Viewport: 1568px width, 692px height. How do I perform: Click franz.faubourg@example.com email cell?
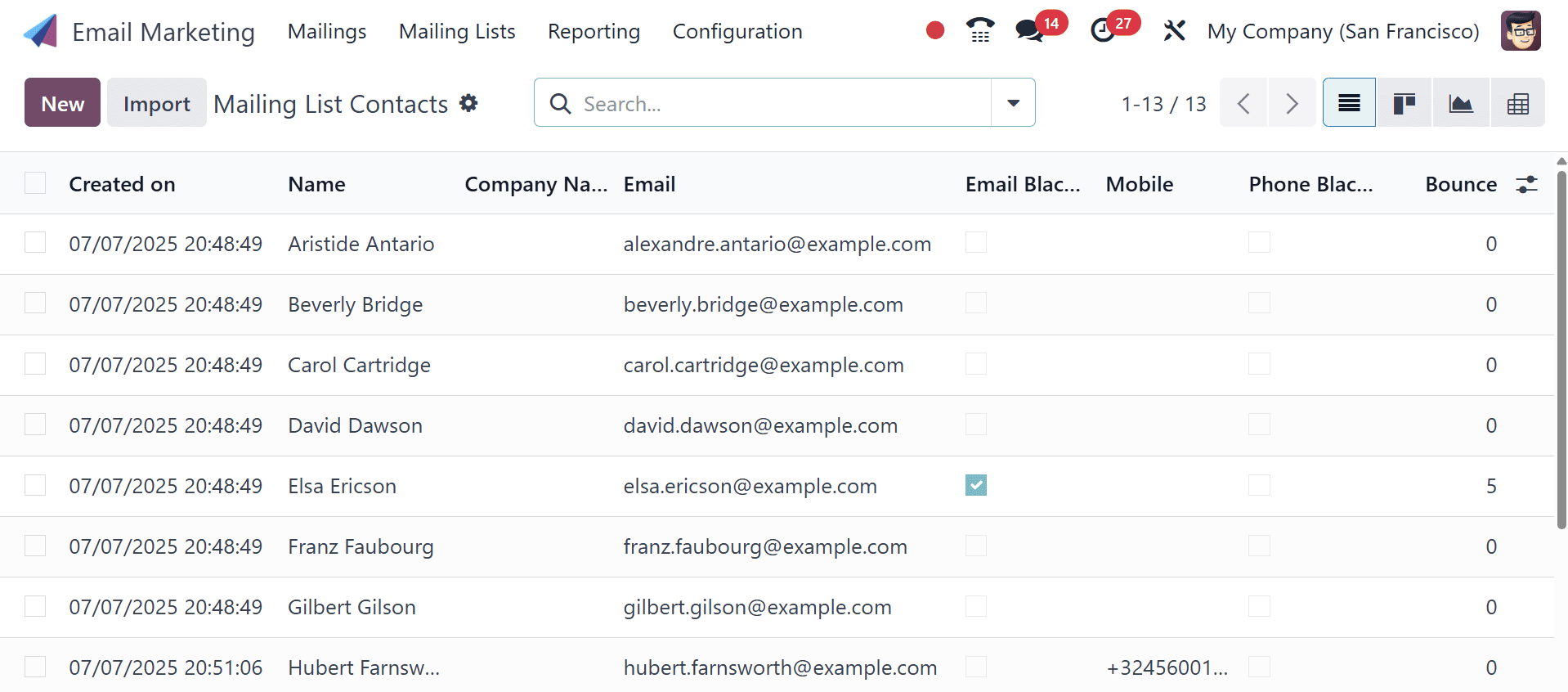coord(764,546)
